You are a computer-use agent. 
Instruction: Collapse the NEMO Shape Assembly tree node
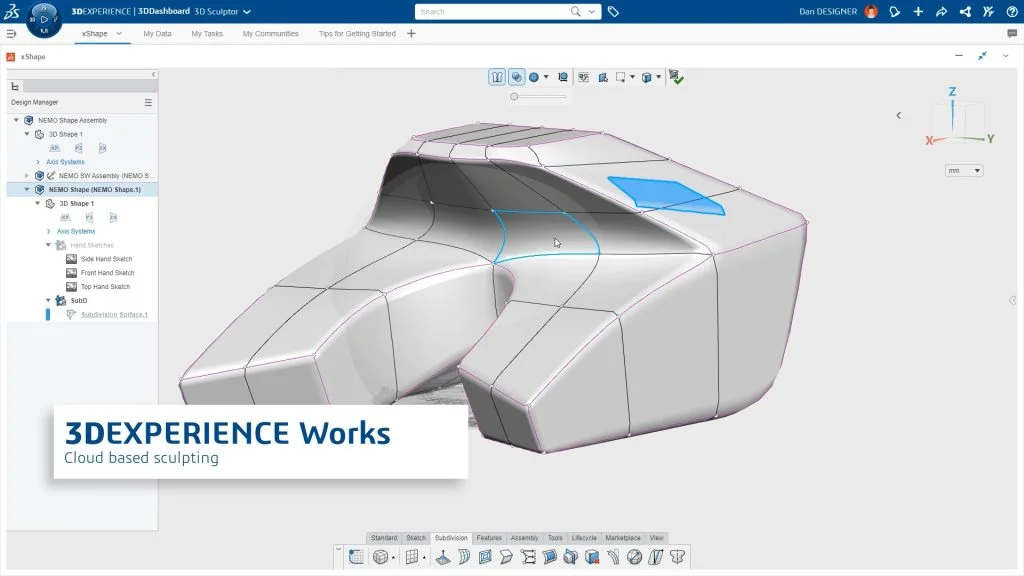pyautogui.click(x=16, y=120)
